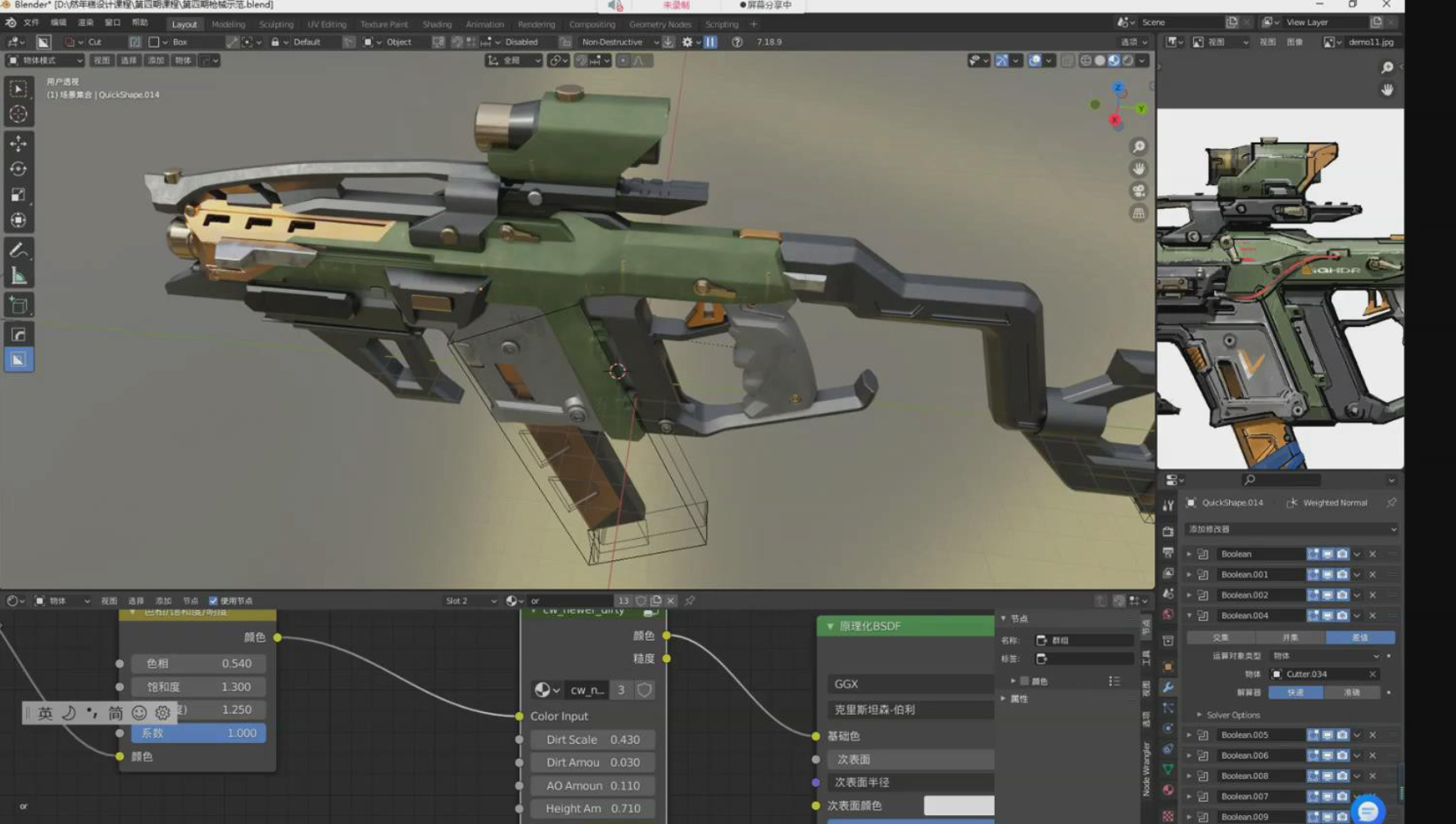Expand the Solver Options section
The height and width of the screenshot is (824, 1456).
click(1199, 715)
